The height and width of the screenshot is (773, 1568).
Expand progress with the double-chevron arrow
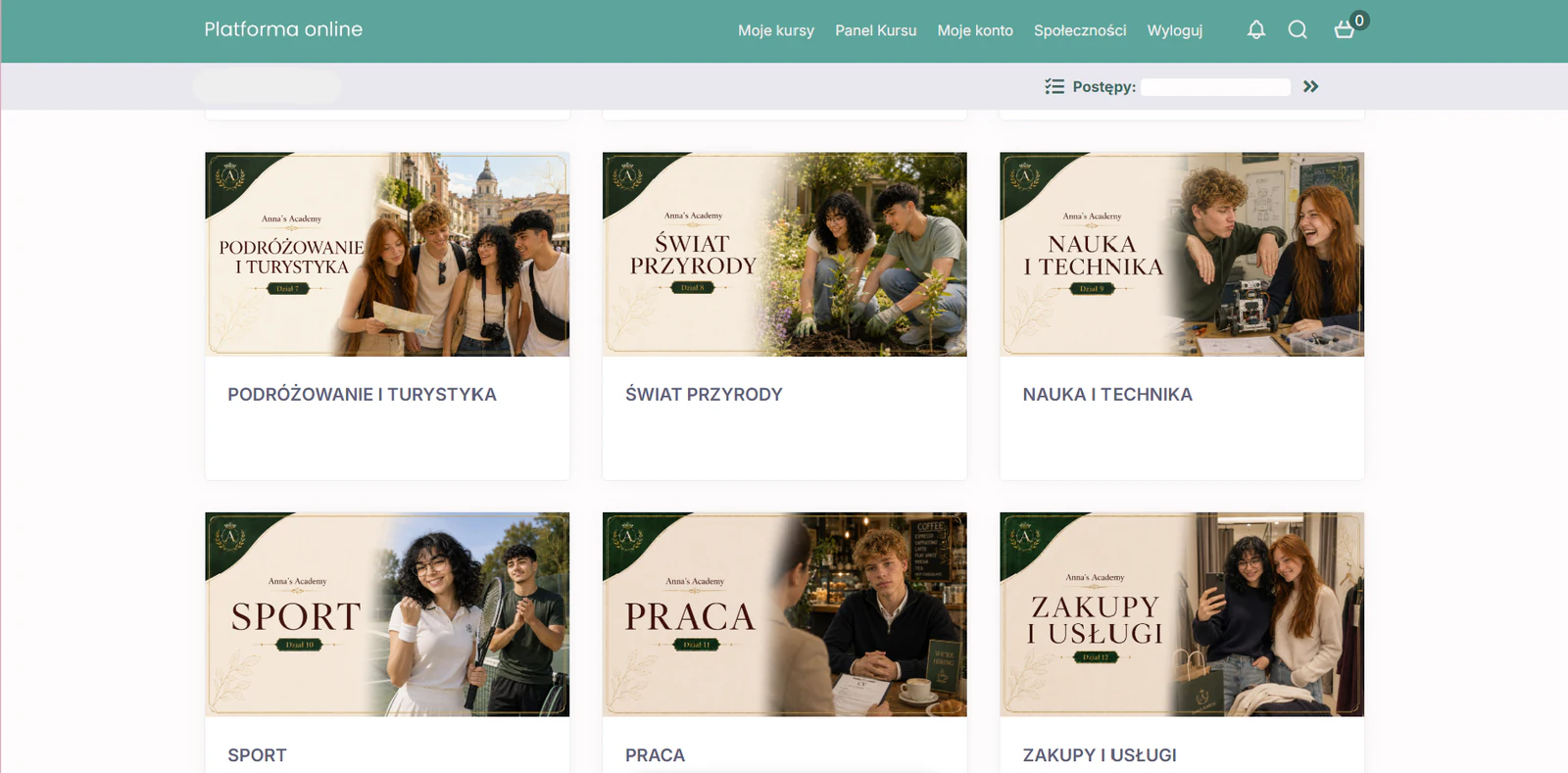1311,86
